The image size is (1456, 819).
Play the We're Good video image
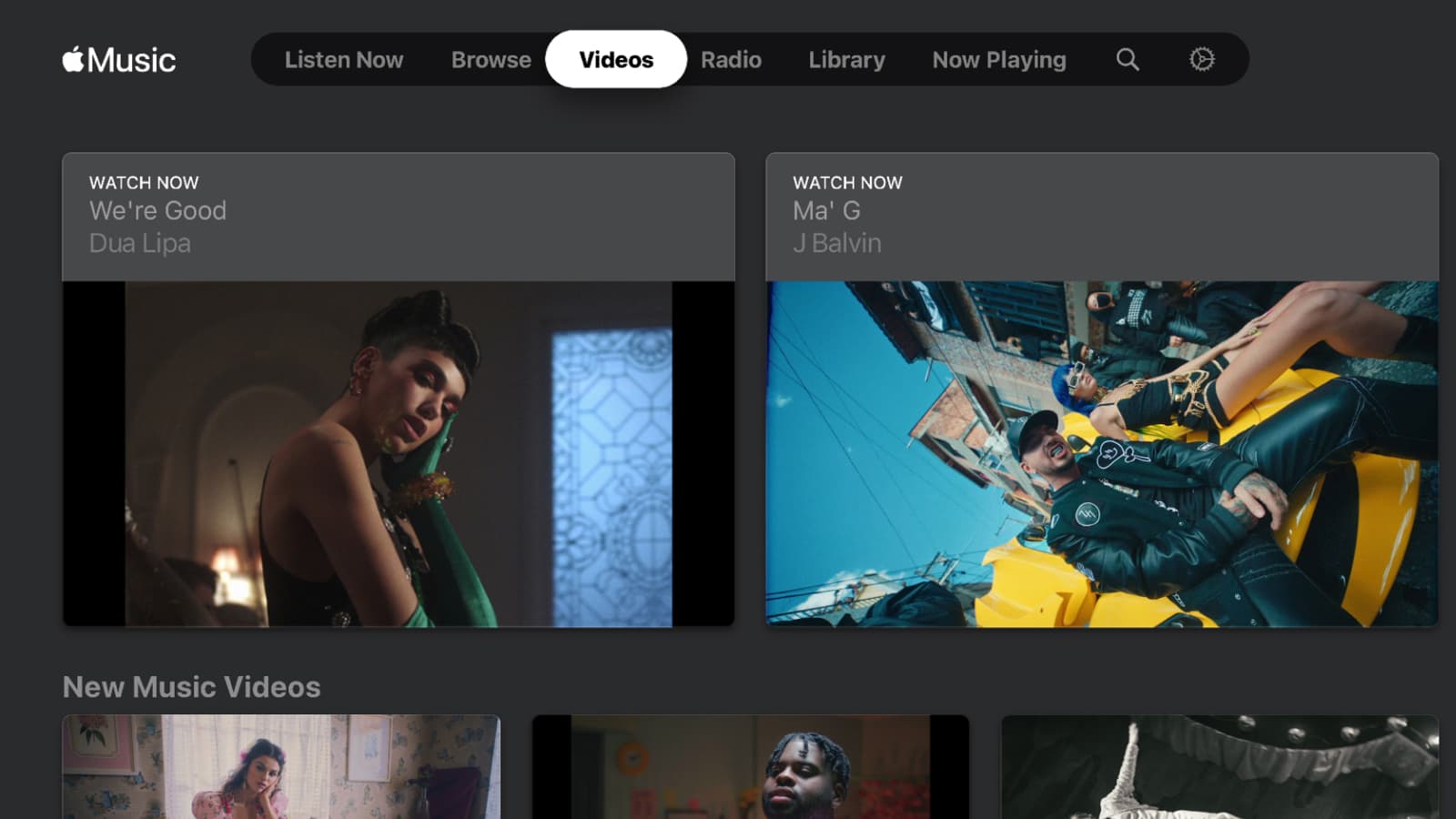point(399,453)
